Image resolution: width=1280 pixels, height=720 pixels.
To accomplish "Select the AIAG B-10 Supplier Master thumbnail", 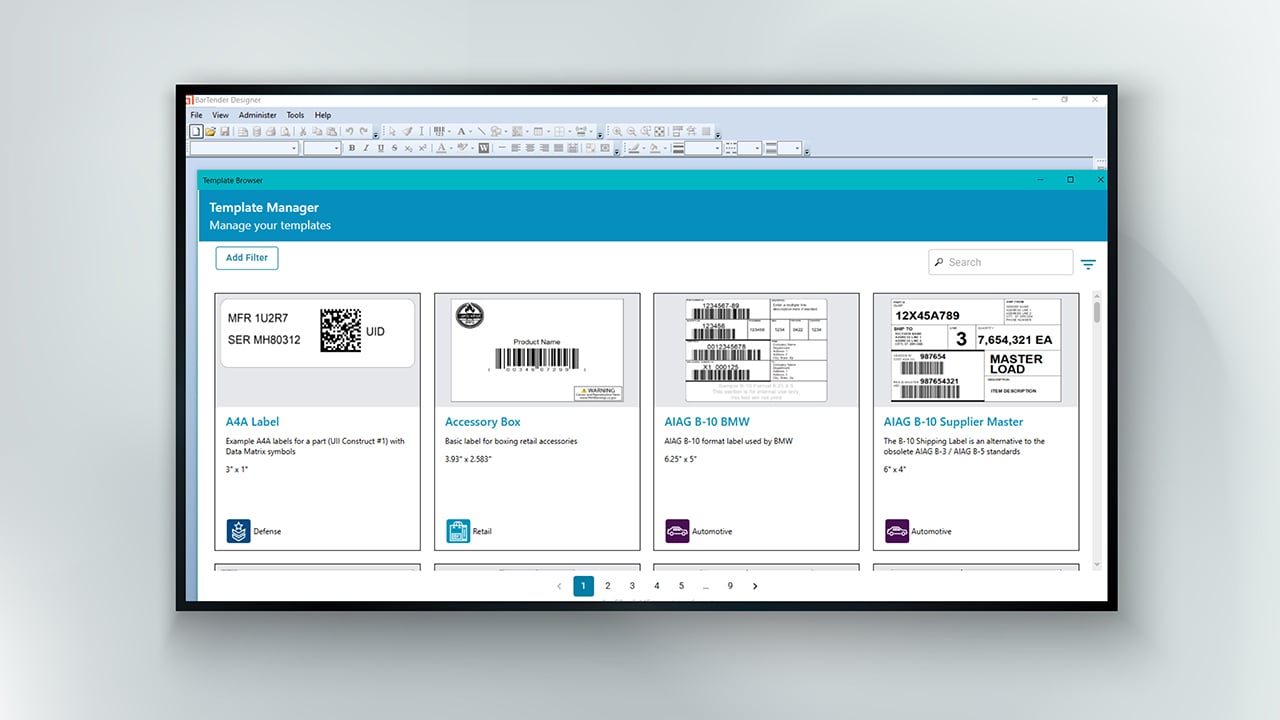I will (x=976, y=350).
